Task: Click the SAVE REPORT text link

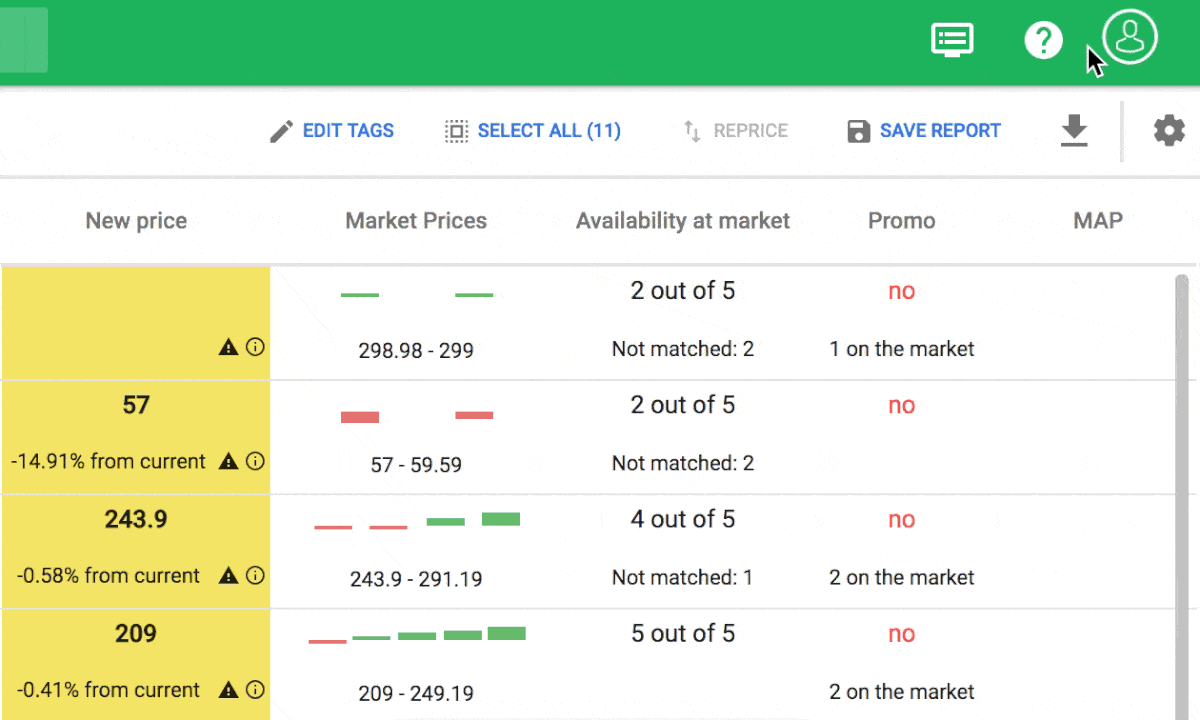Action: [x=940, y=130]
